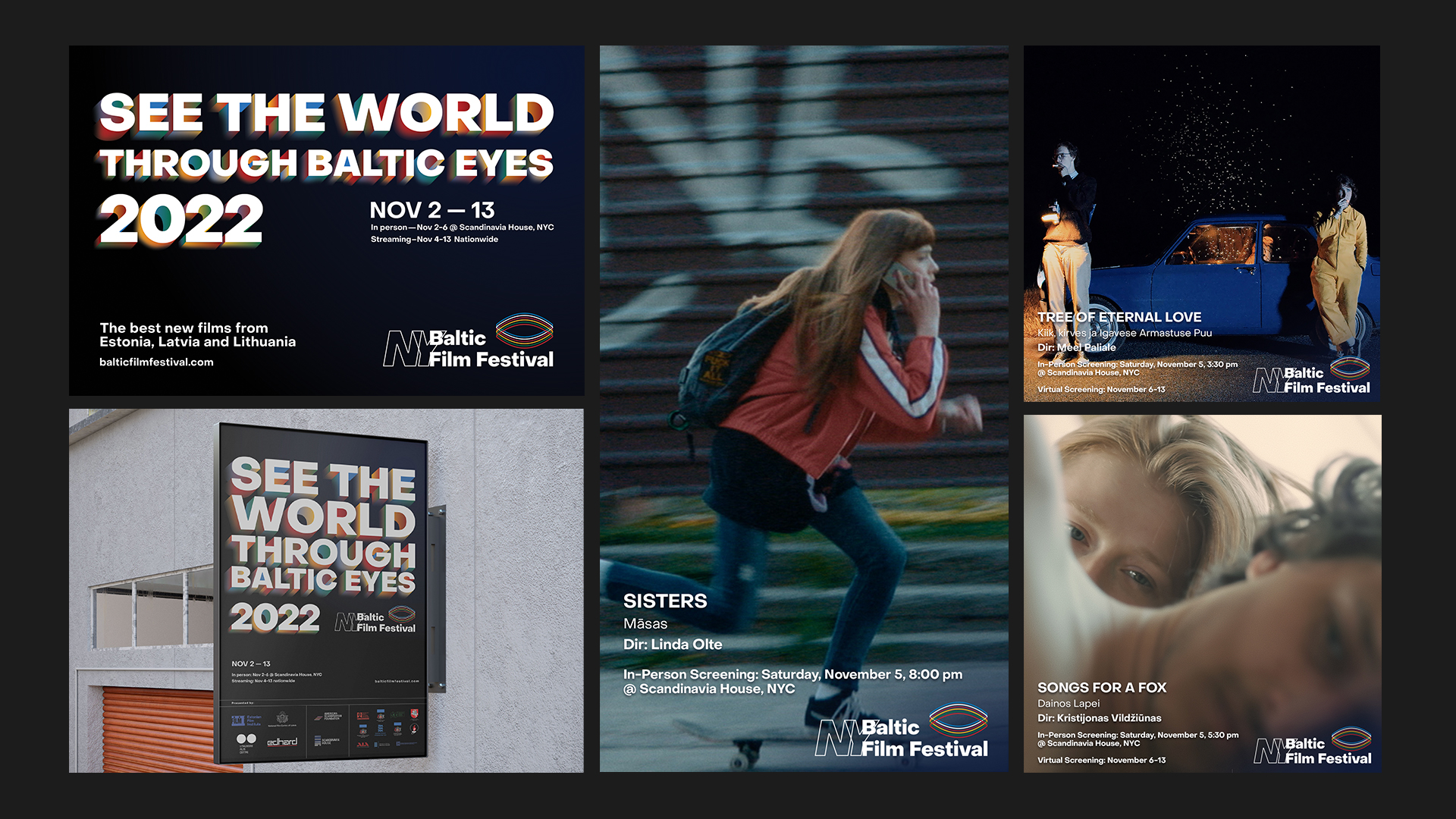The image size is (1456, 819).
Task: Click the NOV 2 — 13 date text
Action: point(431,210)
